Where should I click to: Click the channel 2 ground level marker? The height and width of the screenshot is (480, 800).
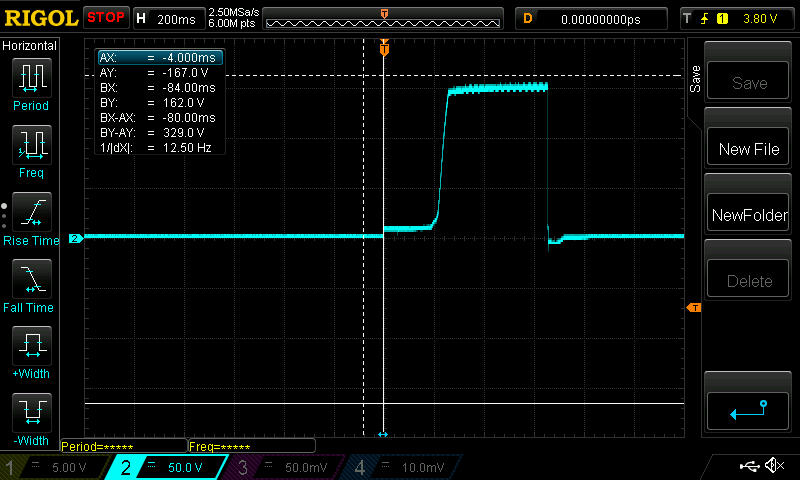[x=74, y=238]
